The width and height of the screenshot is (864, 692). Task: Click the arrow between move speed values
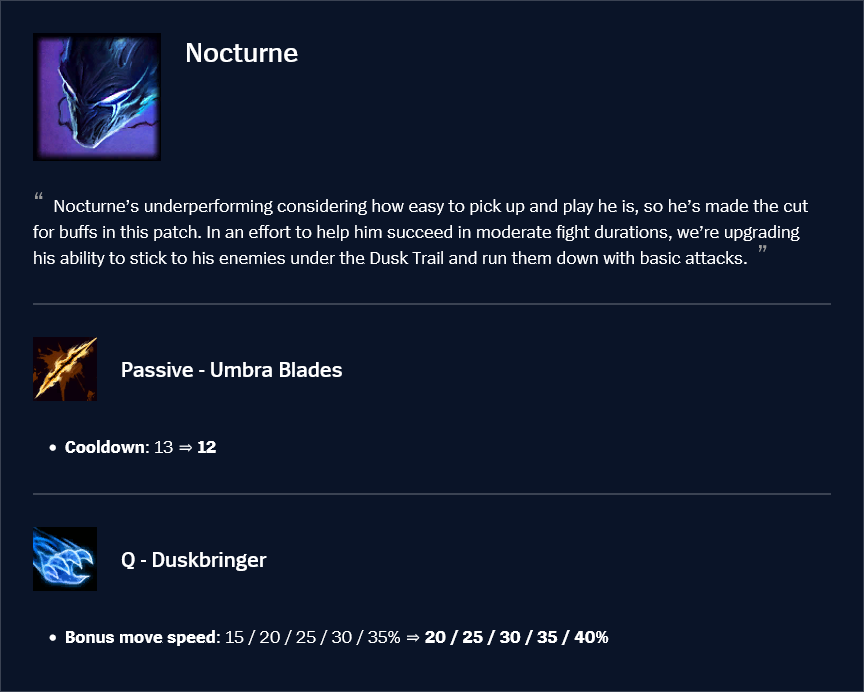[412, 637]
